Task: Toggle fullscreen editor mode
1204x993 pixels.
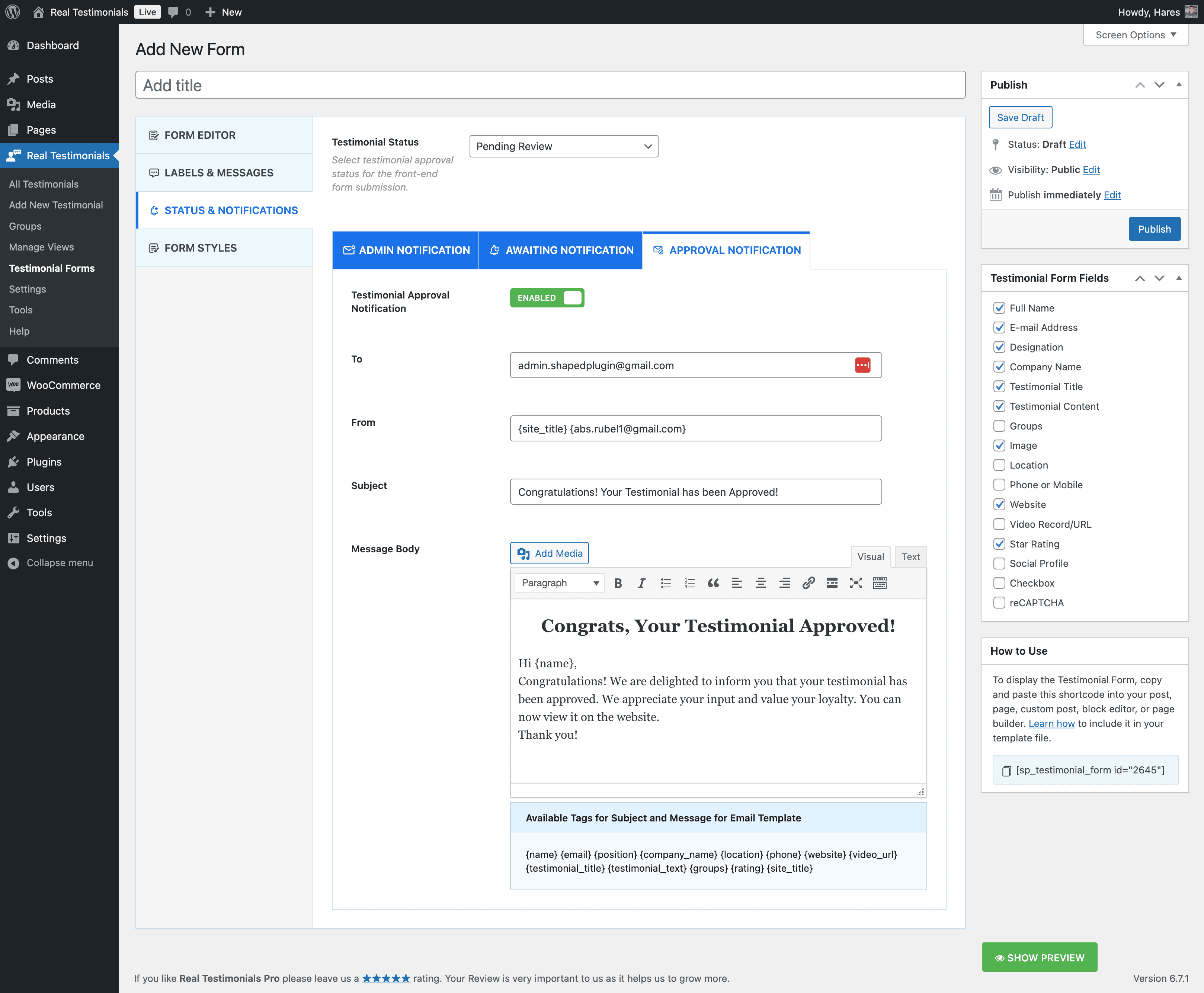Action: (856, 583)
